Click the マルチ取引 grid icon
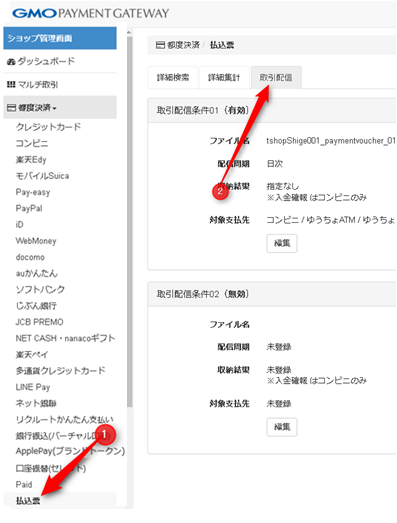Viewport: 397px width, 523px height. [x=11, y=85]
